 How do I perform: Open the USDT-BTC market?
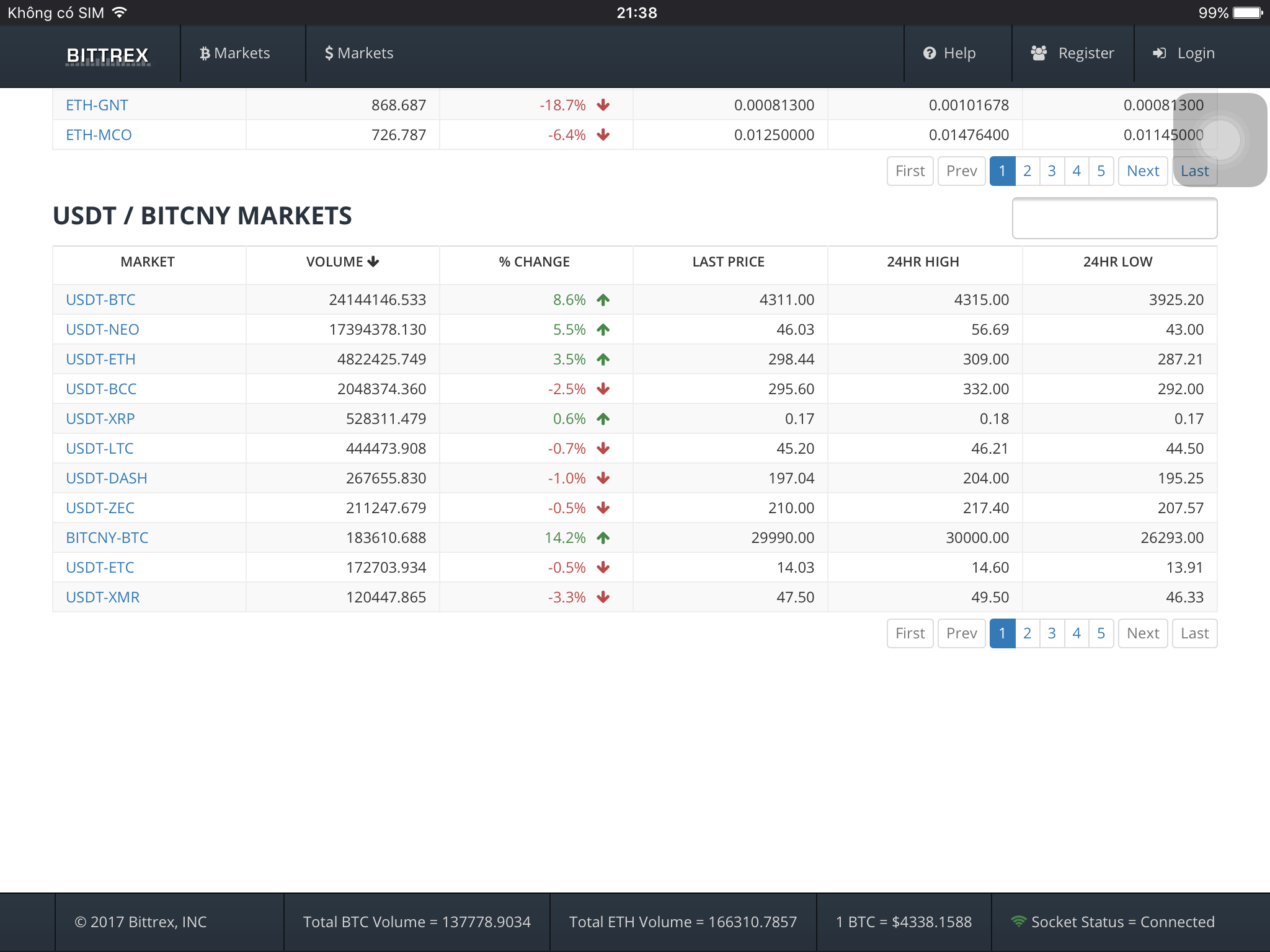tap(100, 300)
